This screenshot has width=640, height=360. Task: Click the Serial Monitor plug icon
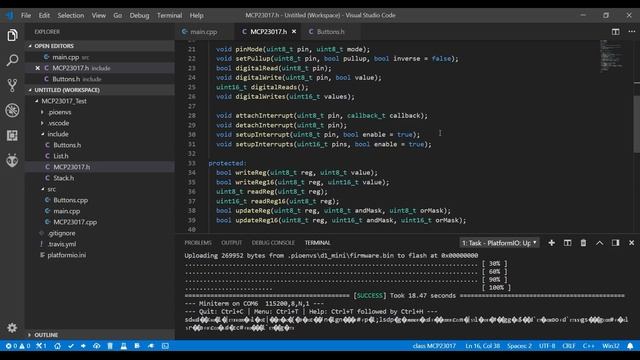[x=151, y=346]
